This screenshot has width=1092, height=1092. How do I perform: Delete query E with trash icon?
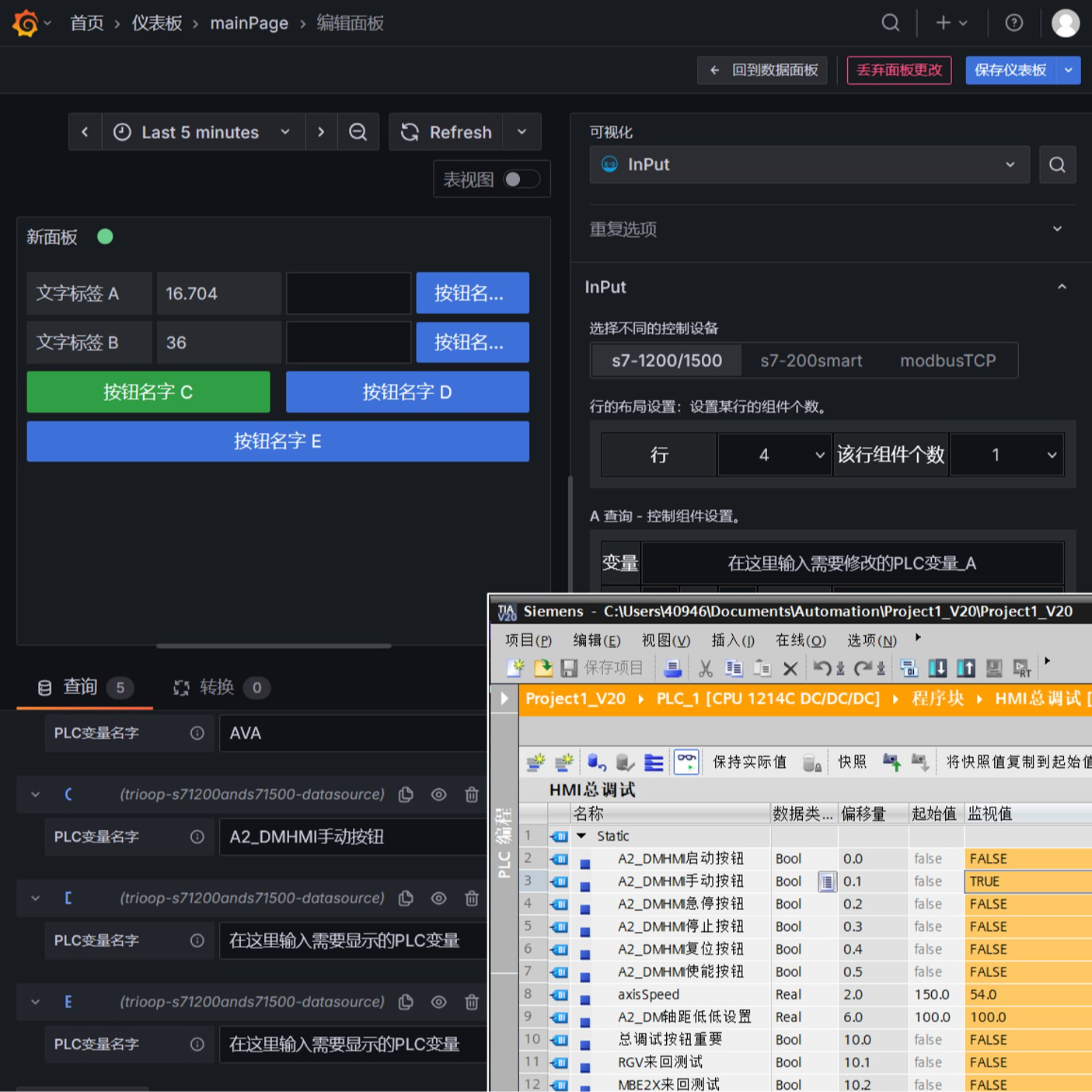(472, 1002)
